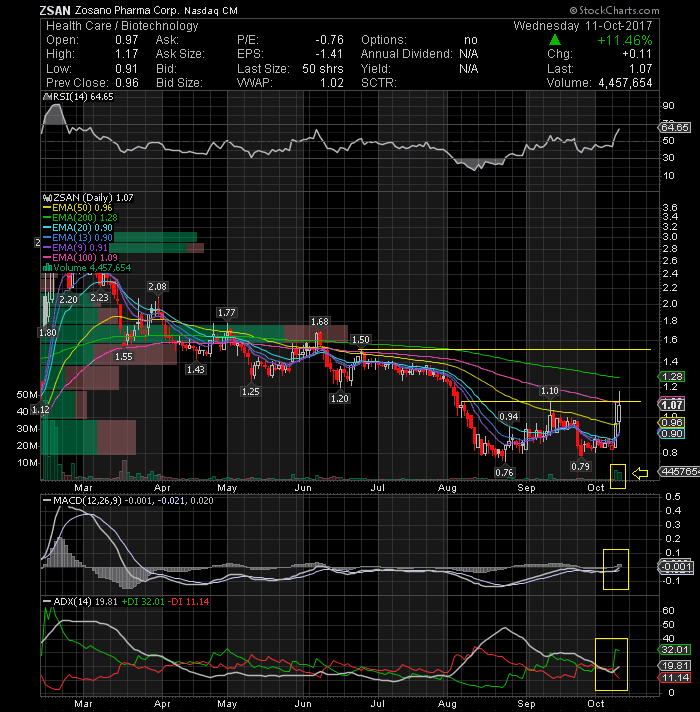Click the 0.79 low price label
This screenshot has width=700, height=712.
pyautogui.click(x=581, y=466)
